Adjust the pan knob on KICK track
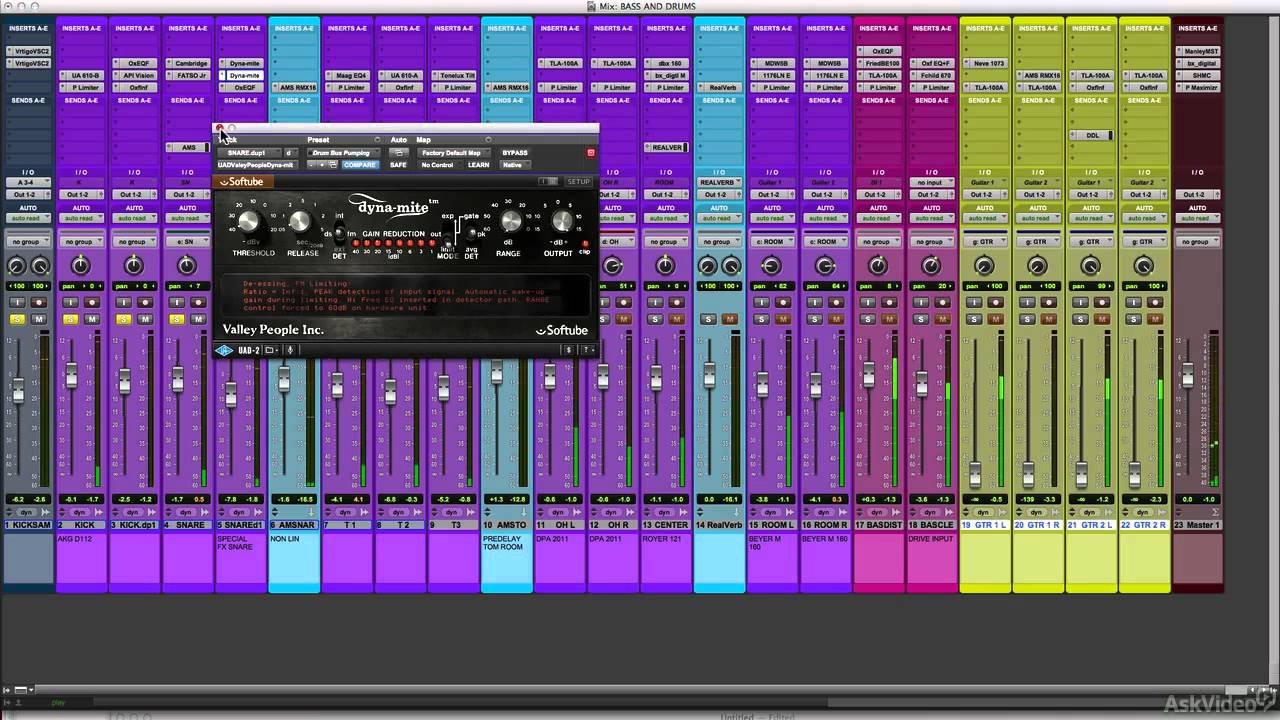Screen dimensions: 1280x720 pyautogui.click(x=80, y=265)
